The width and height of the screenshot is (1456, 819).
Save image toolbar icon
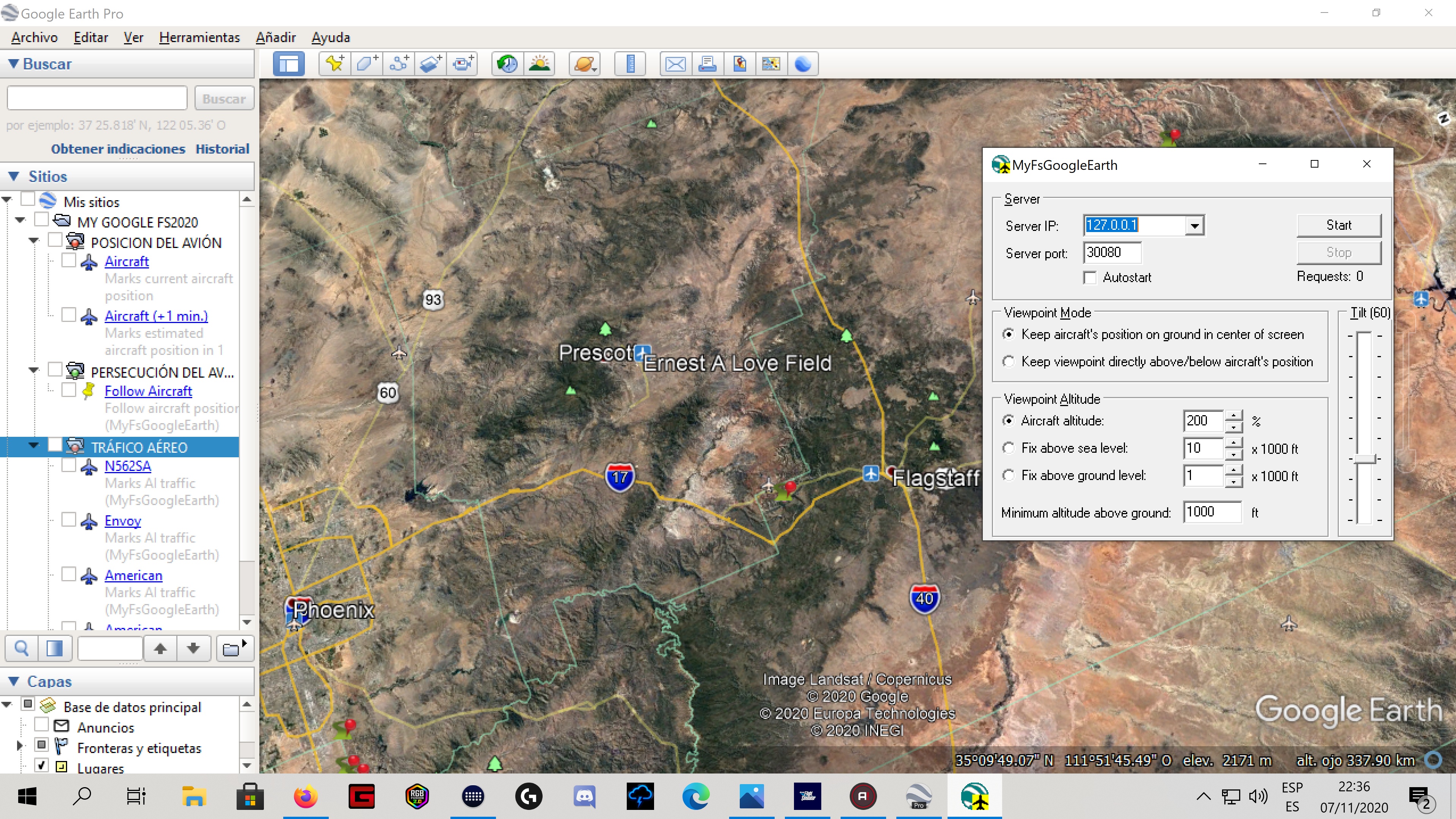[x=739, y=63]
